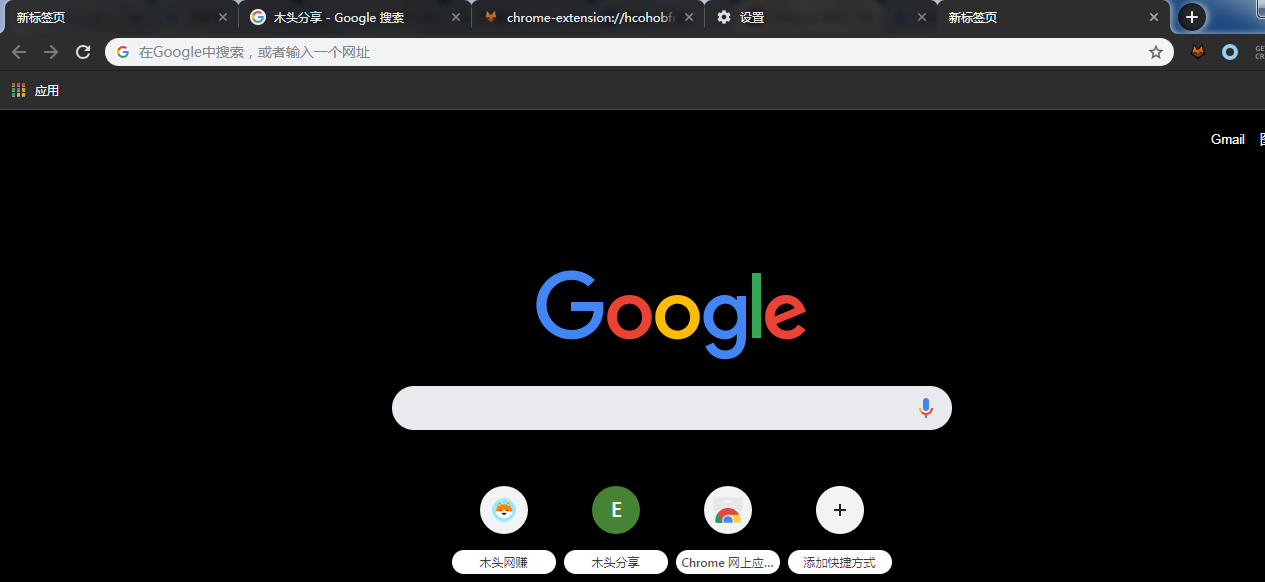The height and width of the screenshot is (582, 1265).
Task: Start voice search with the microphone icon
Action: (926, 408)
